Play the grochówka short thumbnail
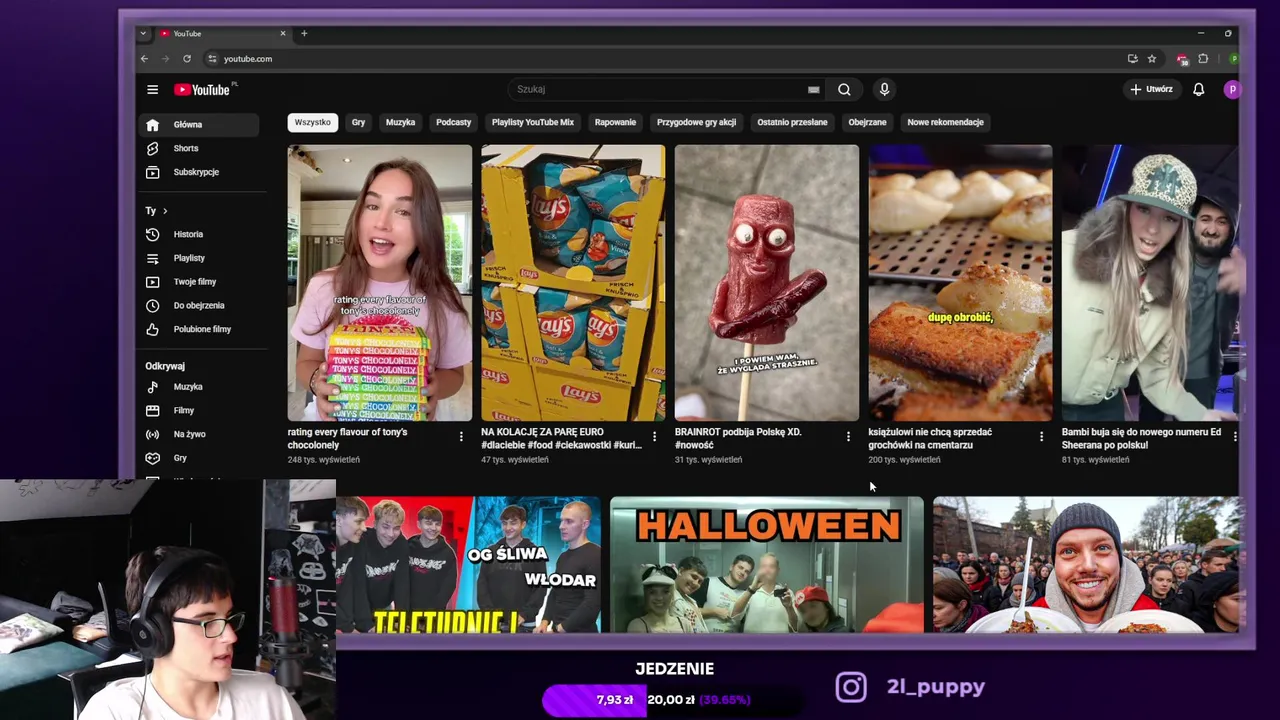The height and width of the screenshot is (720, 1280). click(x=960, y=283)
